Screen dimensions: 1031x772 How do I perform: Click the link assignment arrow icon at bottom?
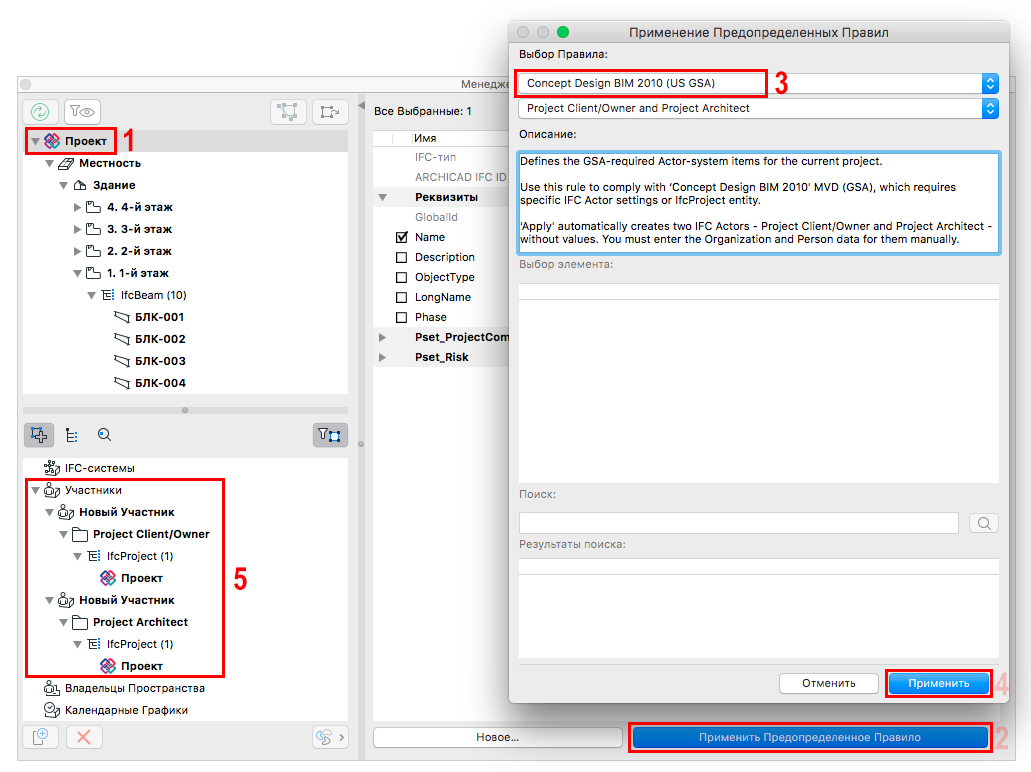click(x=329, y=737)
